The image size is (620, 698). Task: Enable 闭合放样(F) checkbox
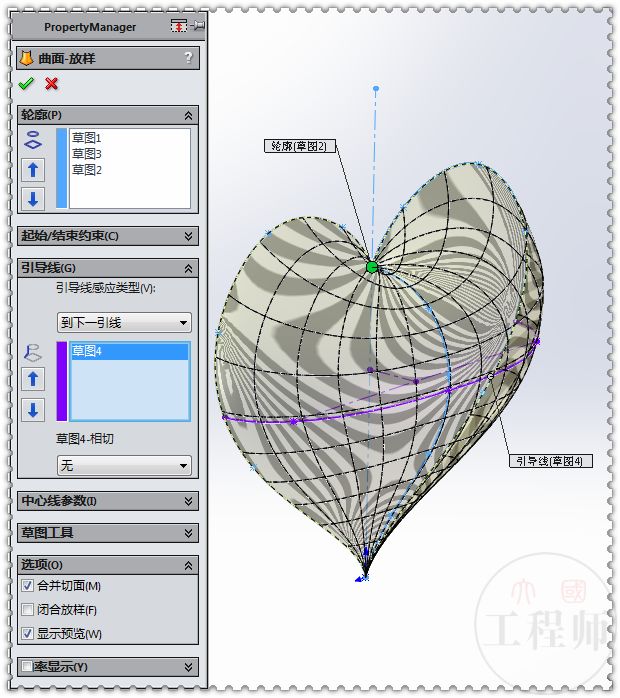click(x=28, y=609)
